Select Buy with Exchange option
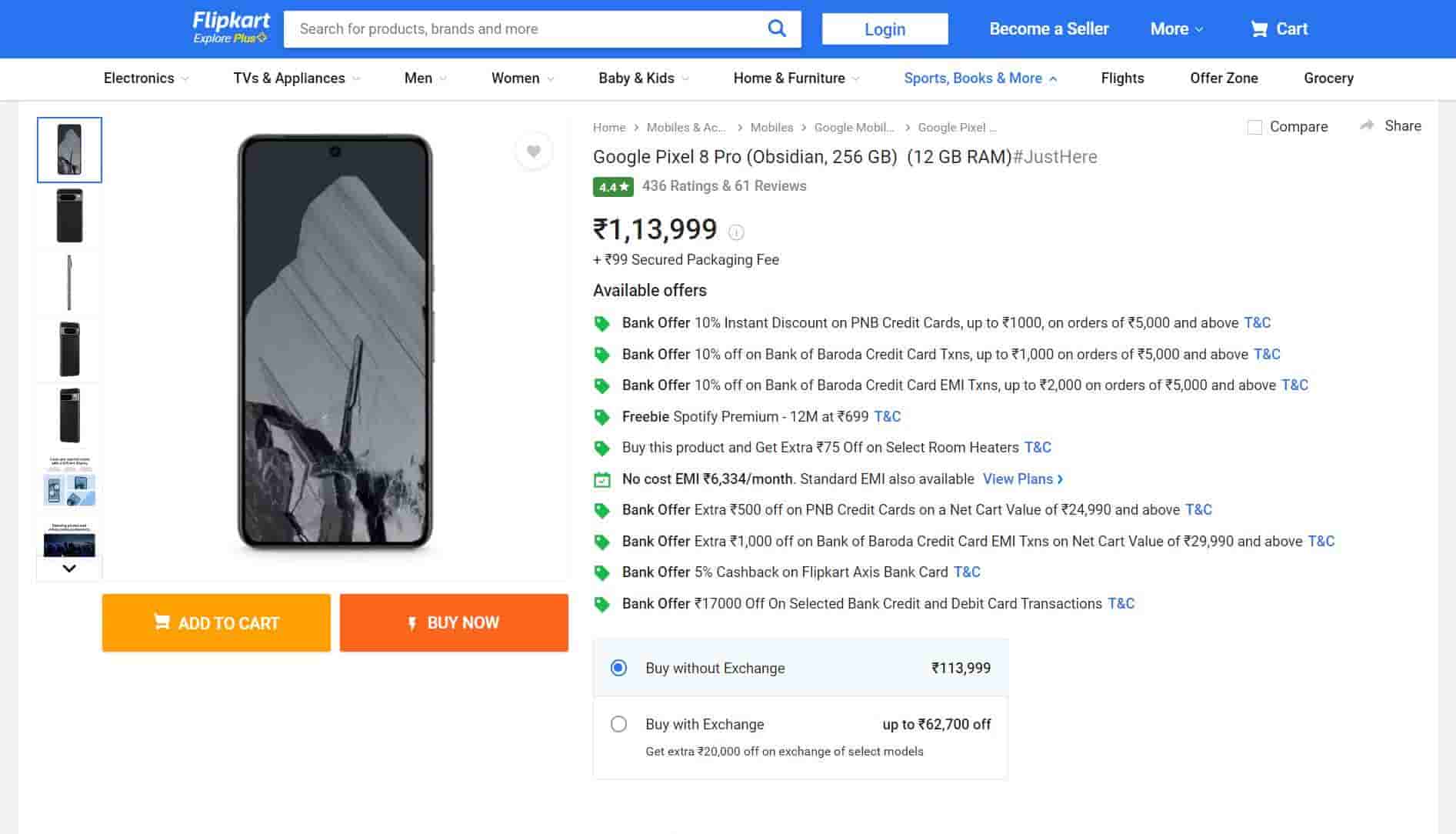This screenshot has width=1456, height=834. (x=618, y=724)
